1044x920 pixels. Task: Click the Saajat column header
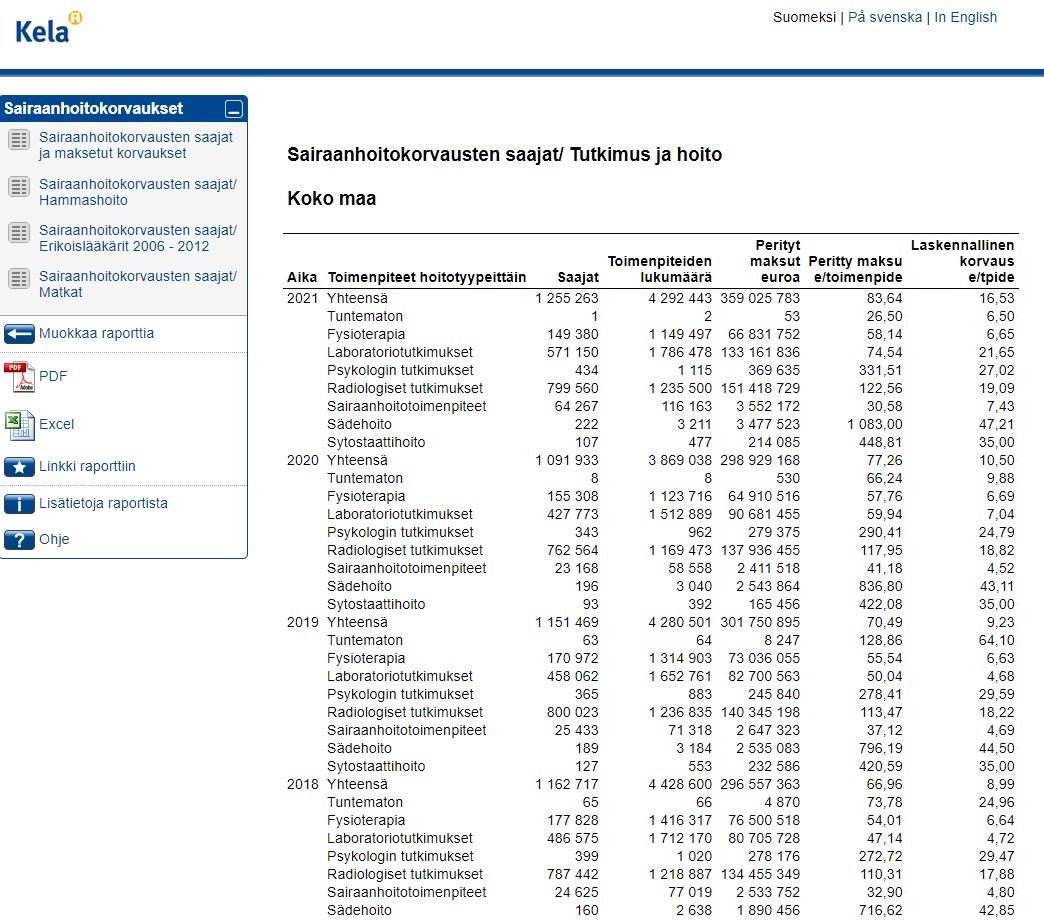578,278
